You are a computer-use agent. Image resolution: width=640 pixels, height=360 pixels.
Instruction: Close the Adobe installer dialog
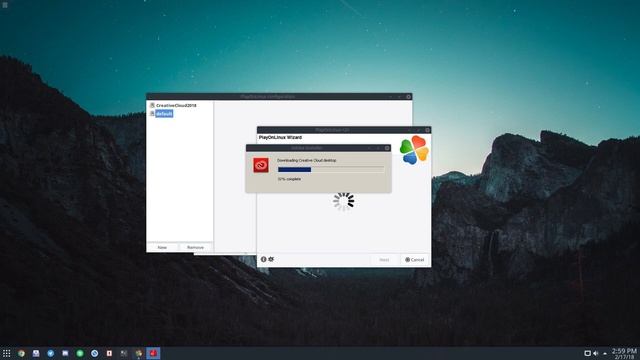(387, 148)
